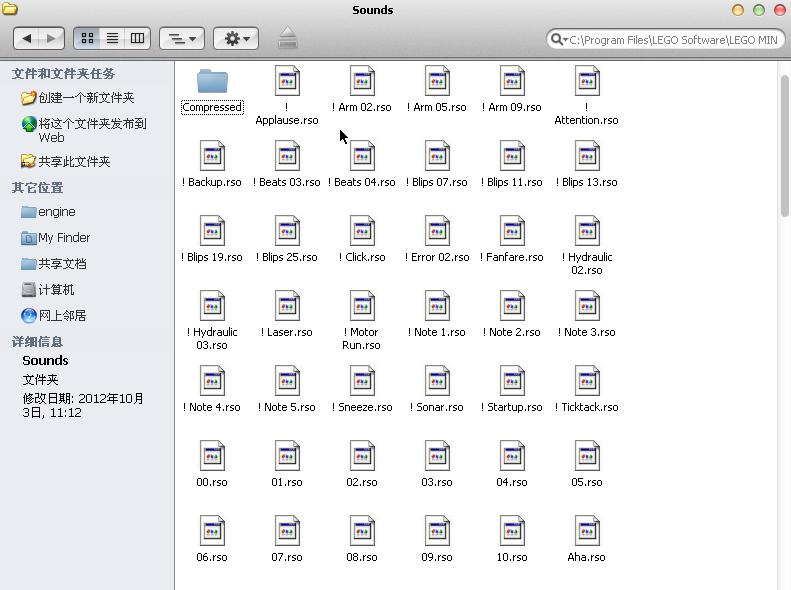Select the ! Error 02.rso file
This screenshot has height=590, width=791.
pos(437,240)
